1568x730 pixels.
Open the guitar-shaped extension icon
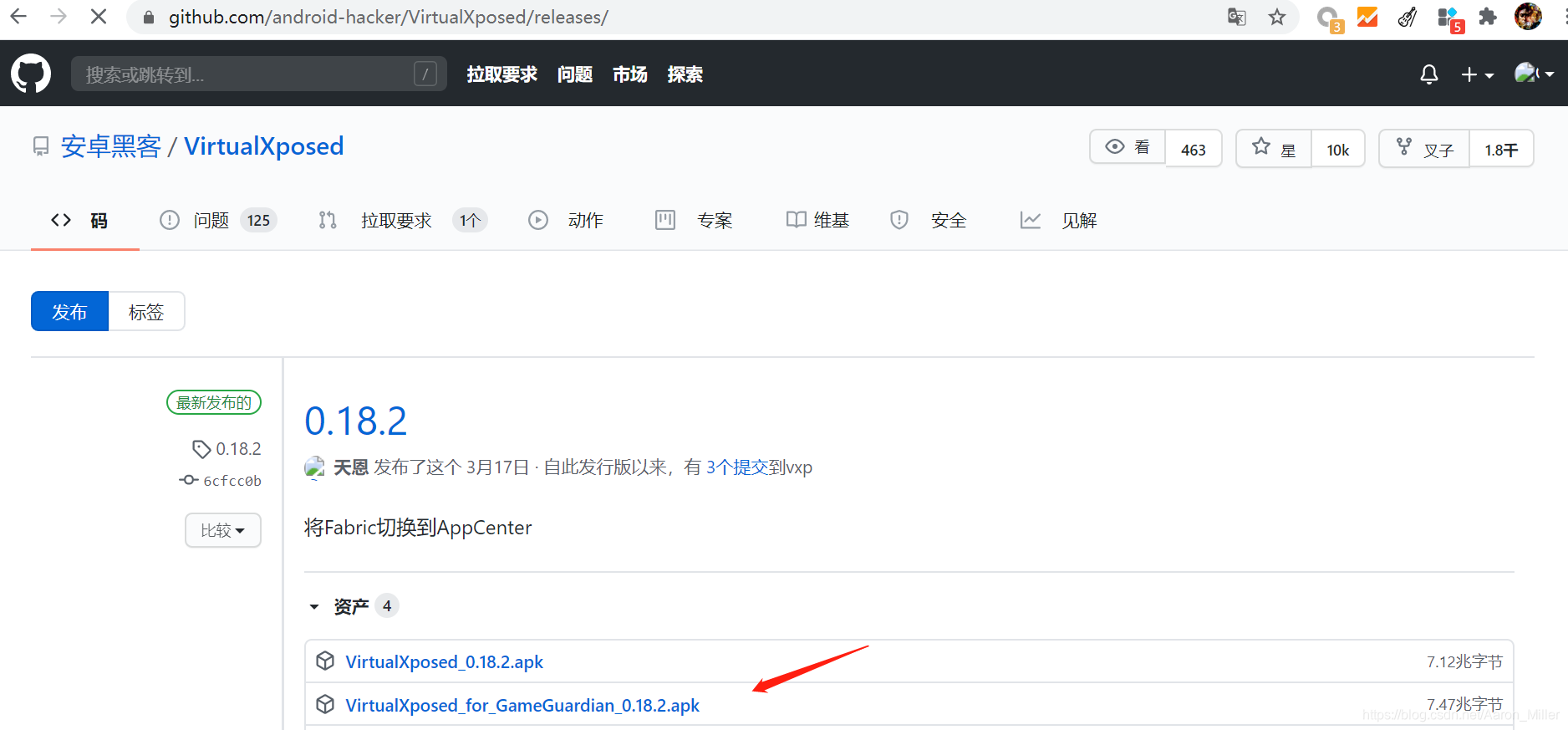(x=1408, y=17)
